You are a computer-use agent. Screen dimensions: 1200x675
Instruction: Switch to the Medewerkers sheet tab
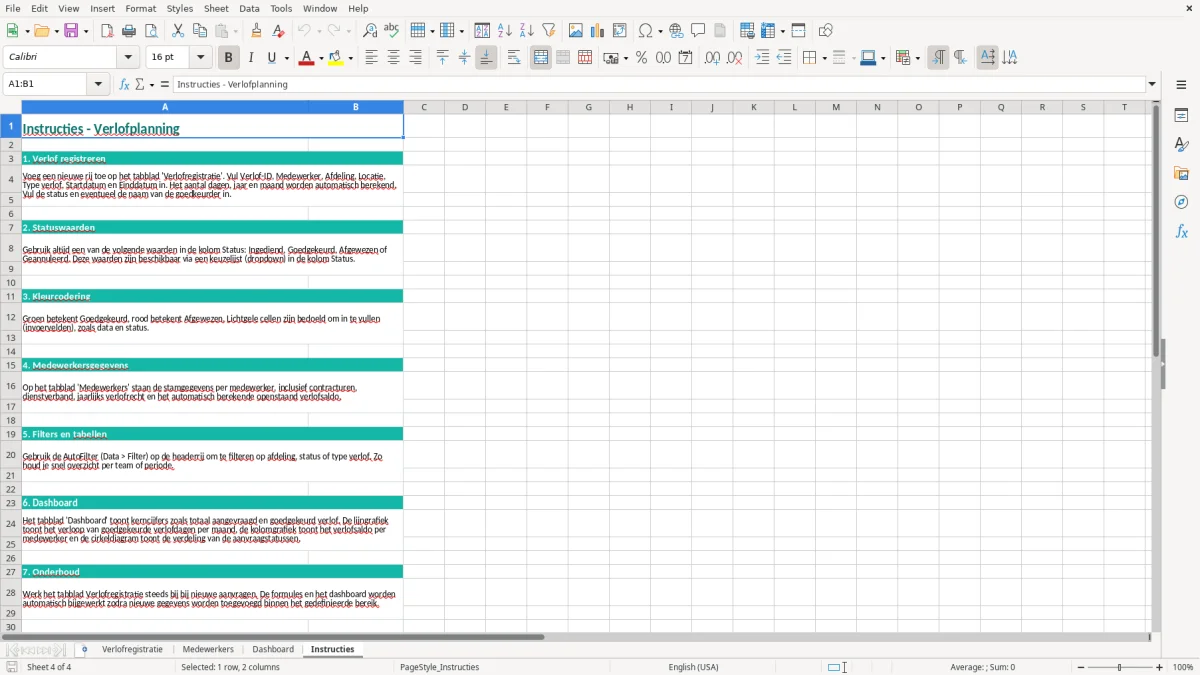[208, 649]
